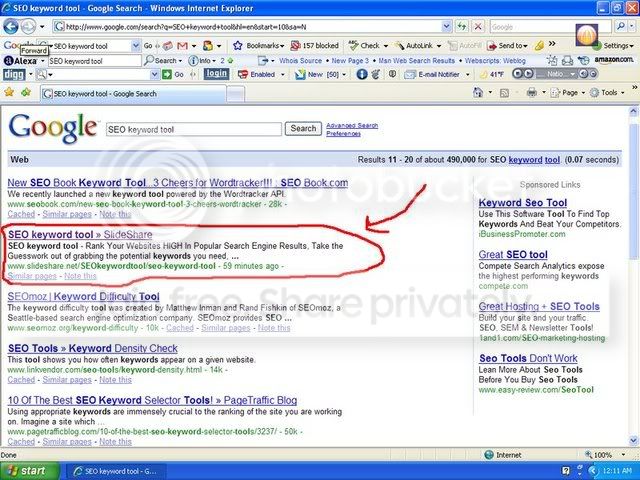Open the SEOmoz Keyword Difficulty Tool result
640x480 pixels.
point(83,296)
